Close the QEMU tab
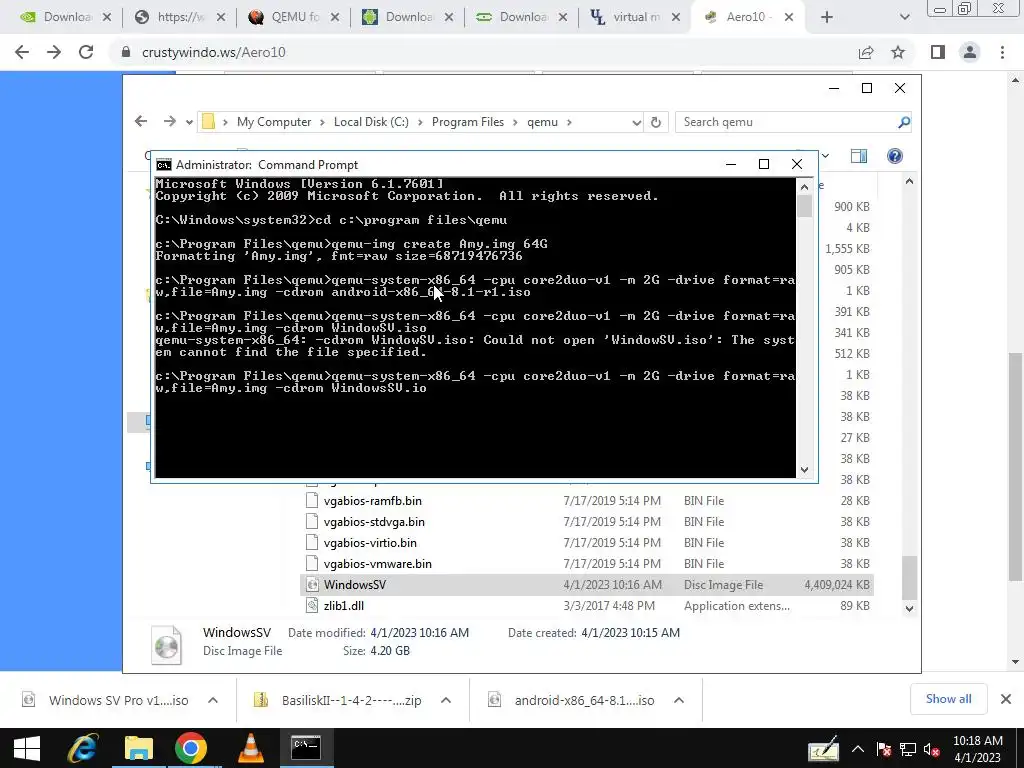Screen dimensions: 1024x768 tap(335, 18)
